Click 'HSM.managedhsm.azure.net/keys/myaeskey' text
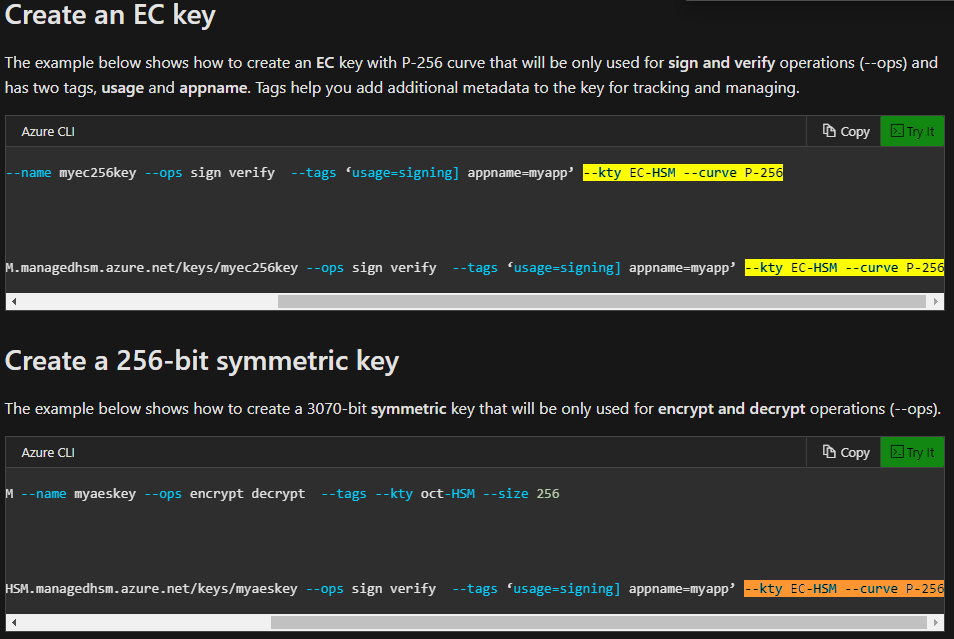The width and height of the screenshot is (954, 639). 151,588
